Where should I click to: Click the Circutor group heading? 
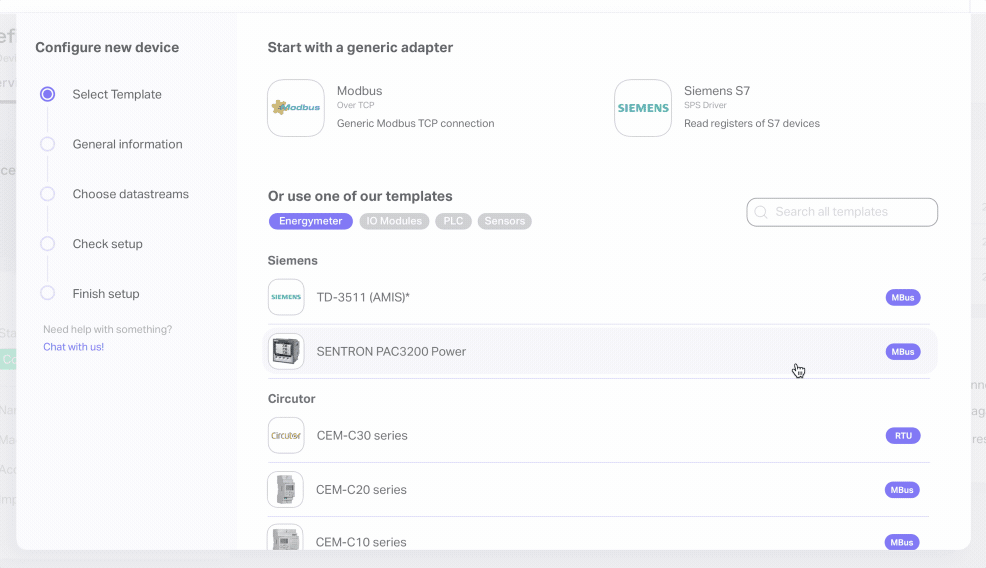(291, 399)
